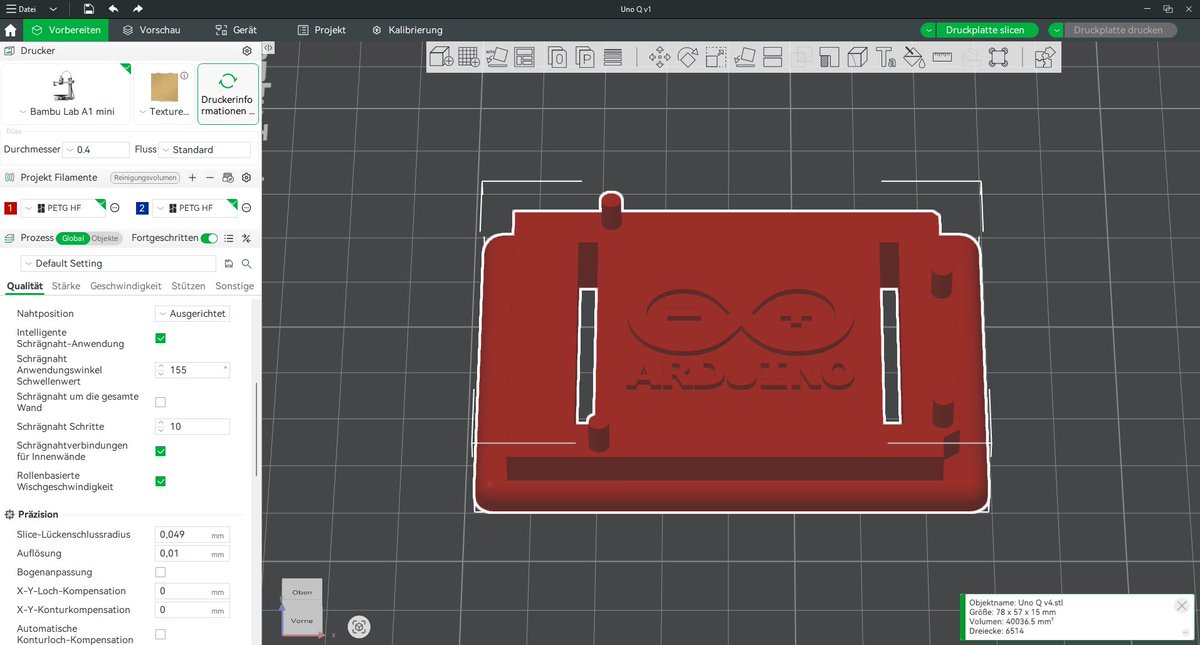The height and width of the screenshot is (645, 1200).
Task: Select the Cut tool
Action: [771, 57]
